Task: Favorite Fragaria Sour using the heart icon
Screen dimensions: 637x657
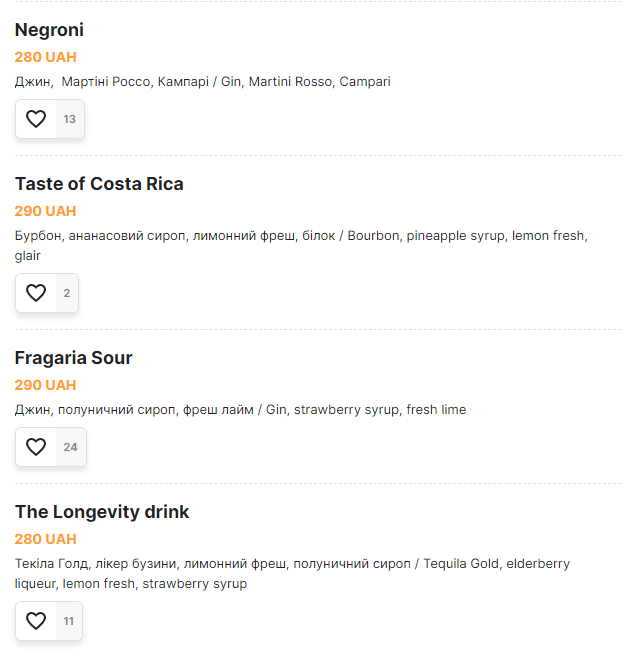Action: pos(36,447)
